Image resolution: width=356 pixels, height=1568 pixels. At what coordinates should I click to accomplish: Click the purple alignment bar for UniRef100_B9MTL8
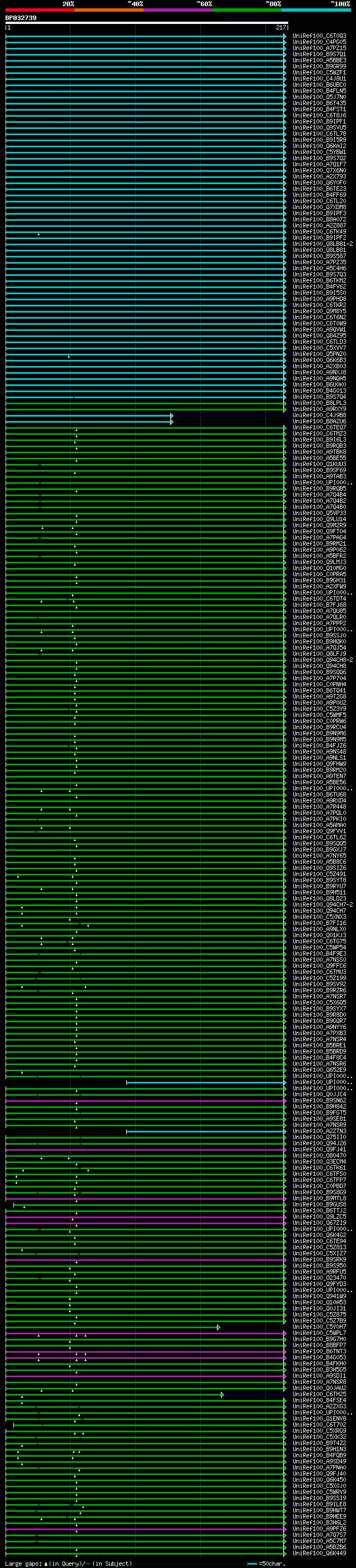[145, 1199]
